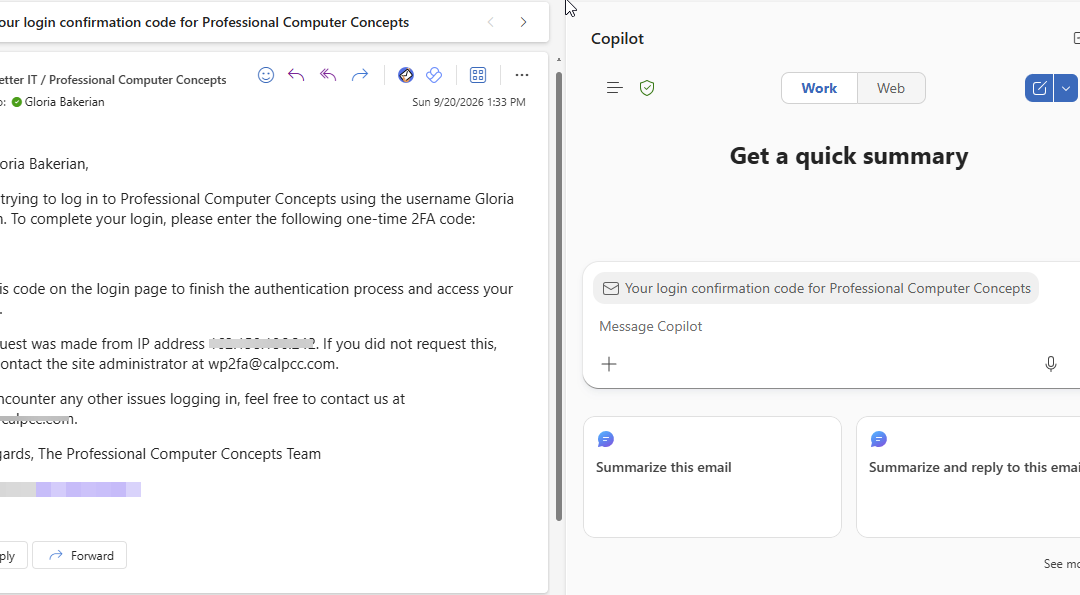
Task: Forward email using toolbar arrow icon
Action: click(360, 75)
